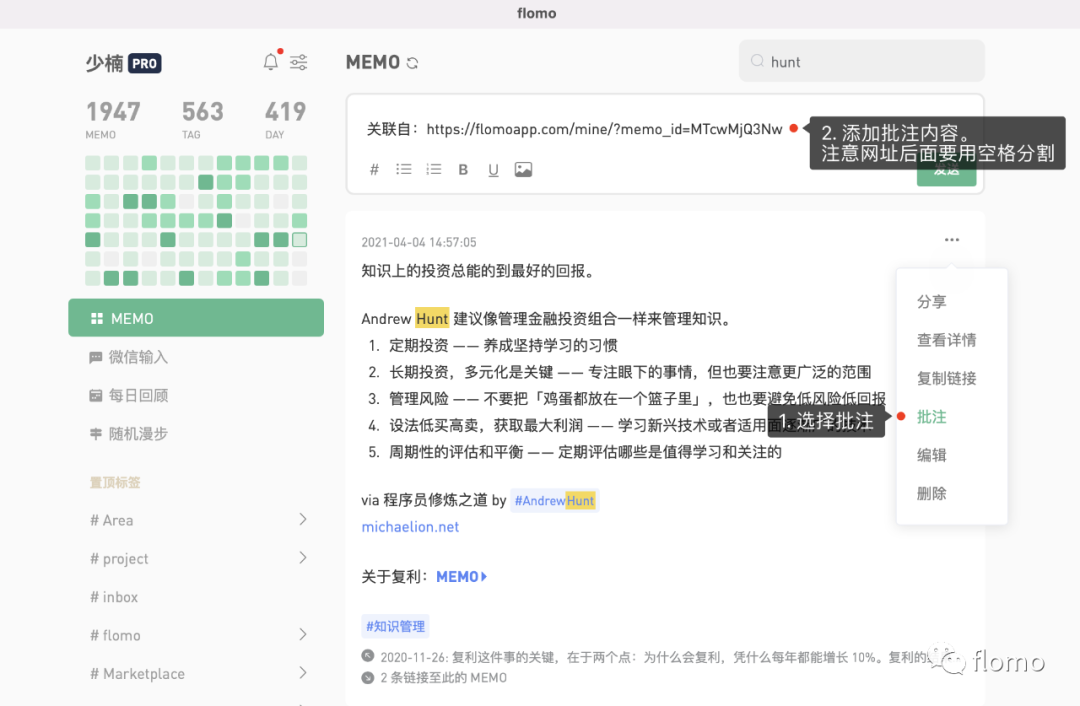This screenshot has height=706, width=1080.
Task: Expand the # Marketplace tag
Action: 303,673
